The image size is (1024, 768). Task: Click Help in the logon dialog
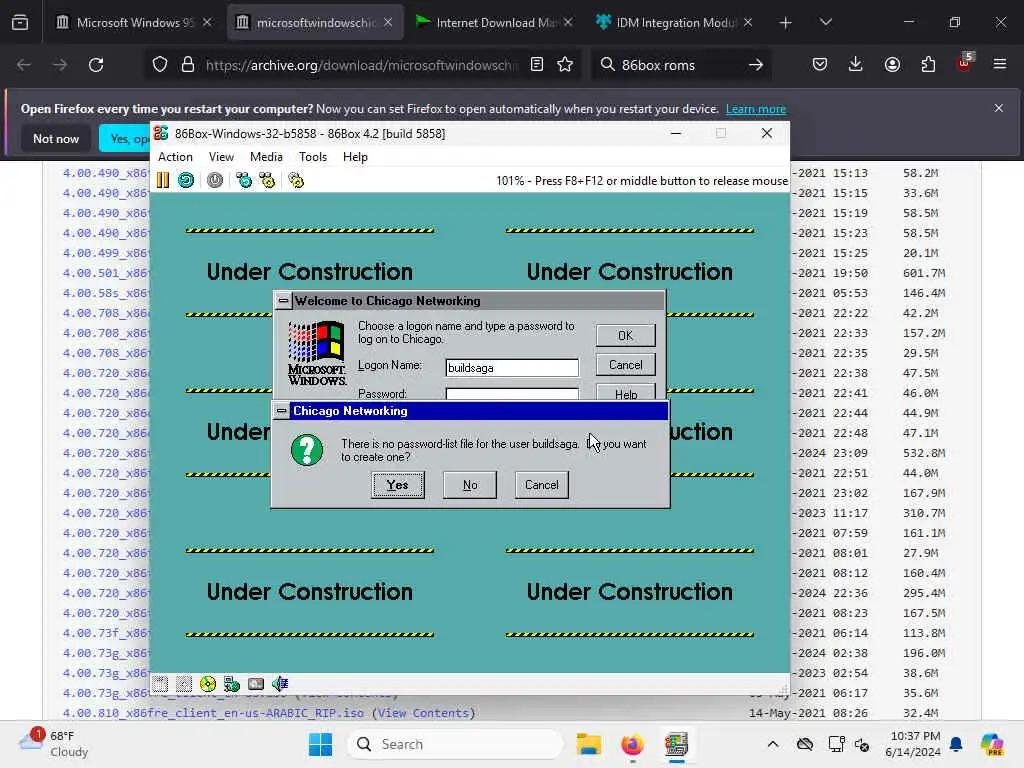click(x=625, y=392)
